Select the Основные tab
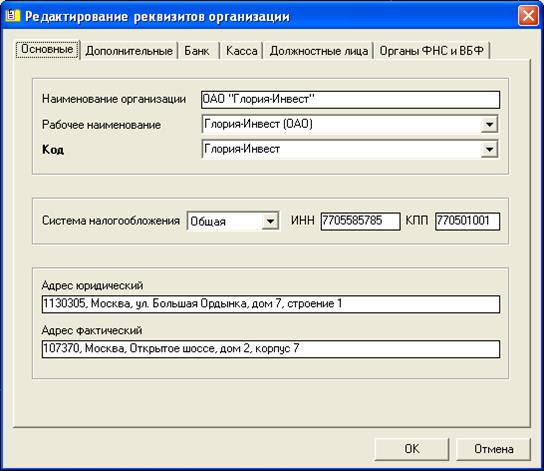This screenshot has height=471, width=544. pyautogui.click(x=48, y=49)
